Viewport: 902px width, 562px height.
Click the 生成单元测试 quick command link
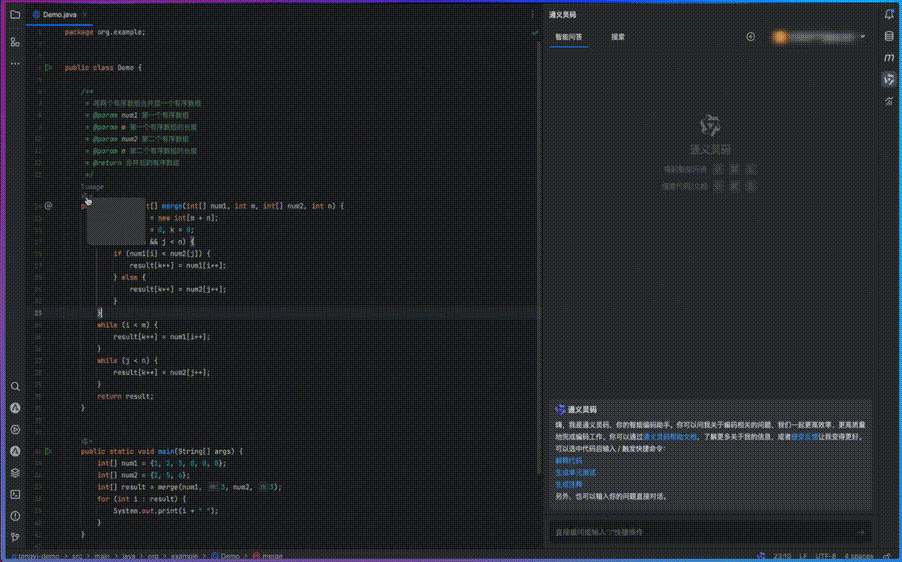[575, 473]
